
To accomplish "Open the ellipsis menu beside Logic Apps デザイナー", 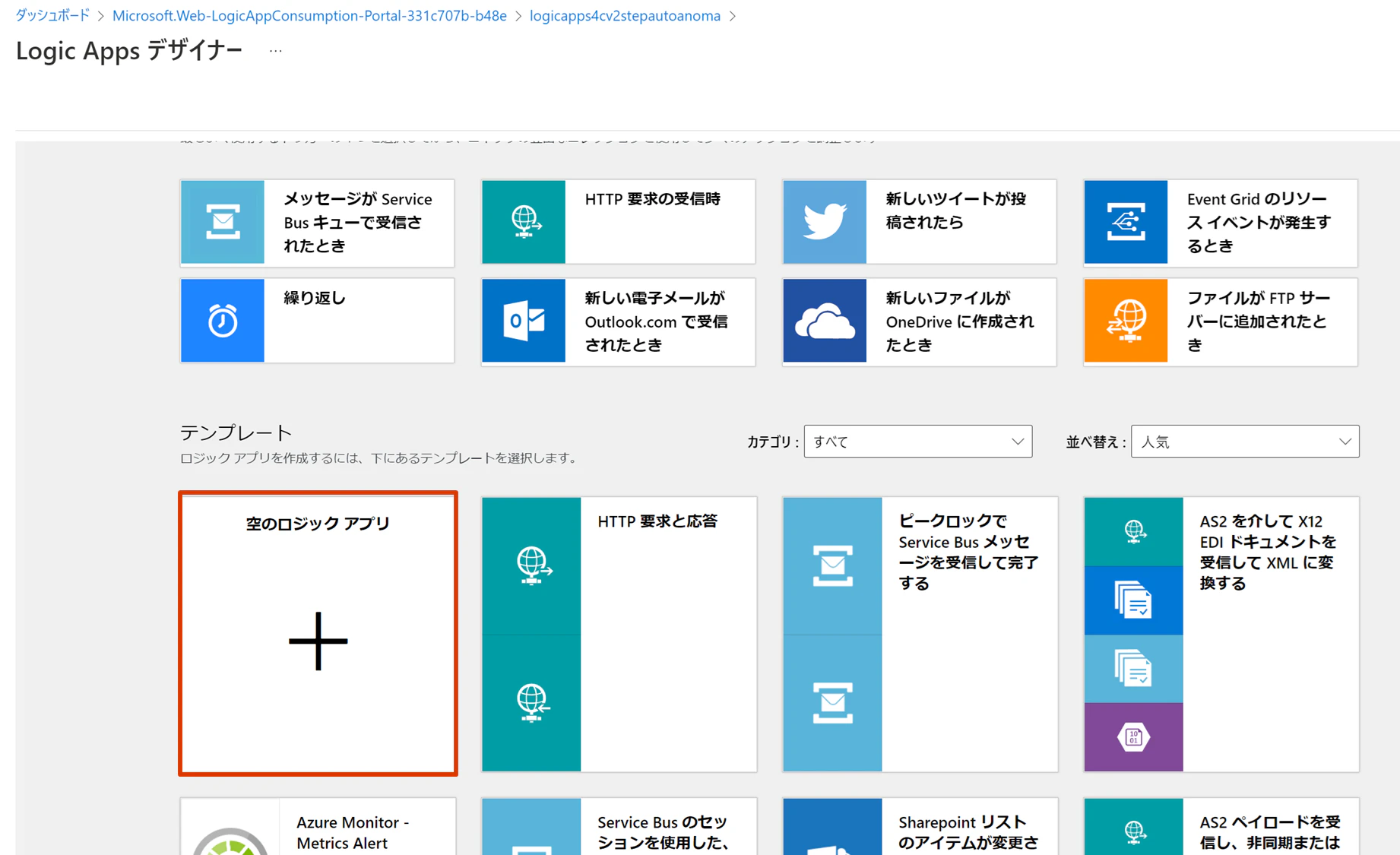I will point(276,51).
